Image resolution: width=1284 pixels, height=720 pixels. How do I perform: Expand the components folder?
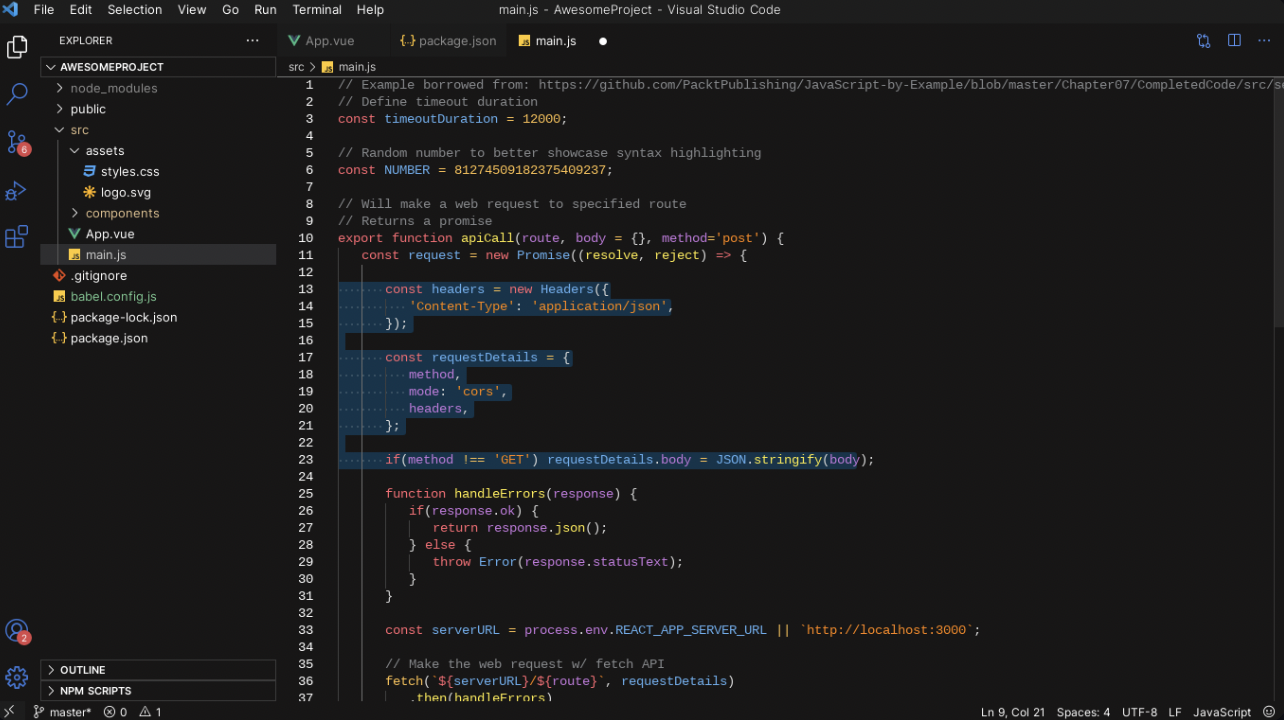tap(158, 213)
